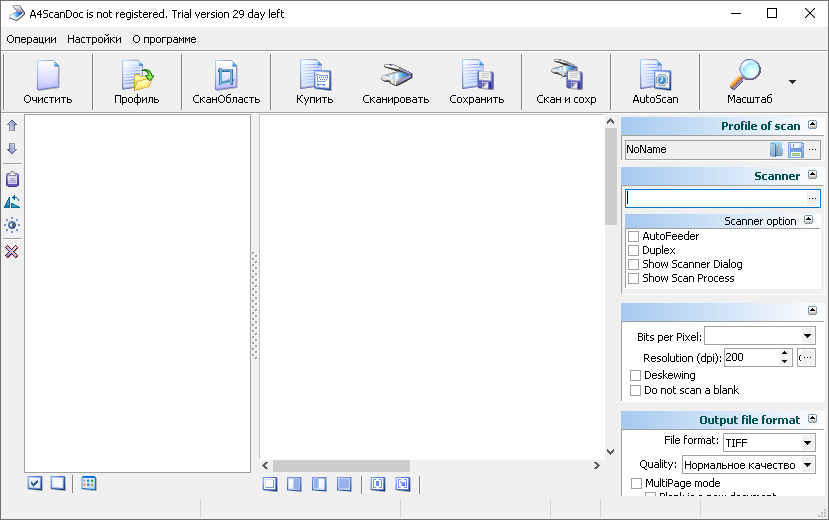Click the save profile floppy icon
829x520 pixels.
tap(796, 150)
